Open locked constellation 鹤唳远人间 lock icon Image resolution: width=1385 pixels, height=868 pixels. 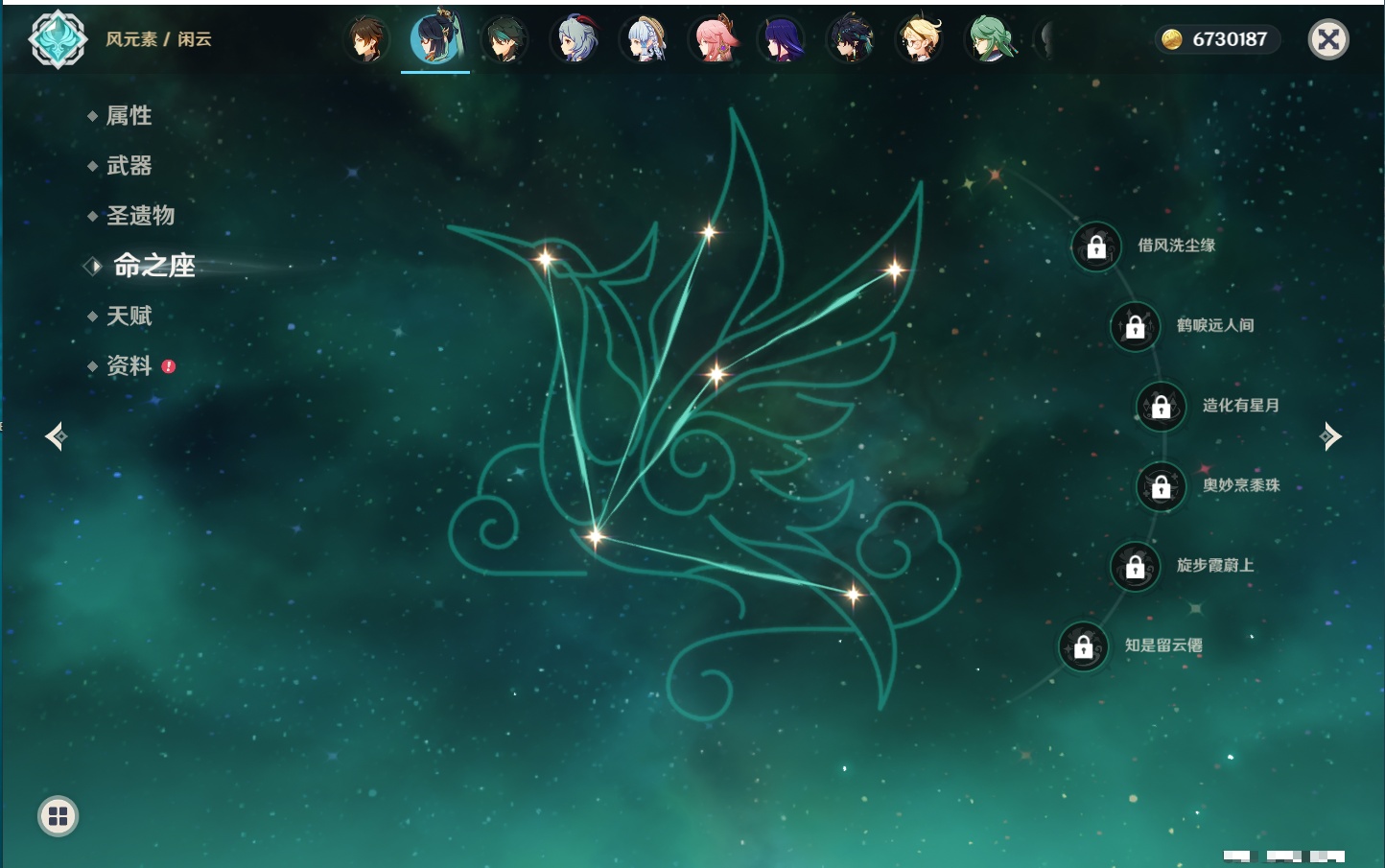(1136, 327)
